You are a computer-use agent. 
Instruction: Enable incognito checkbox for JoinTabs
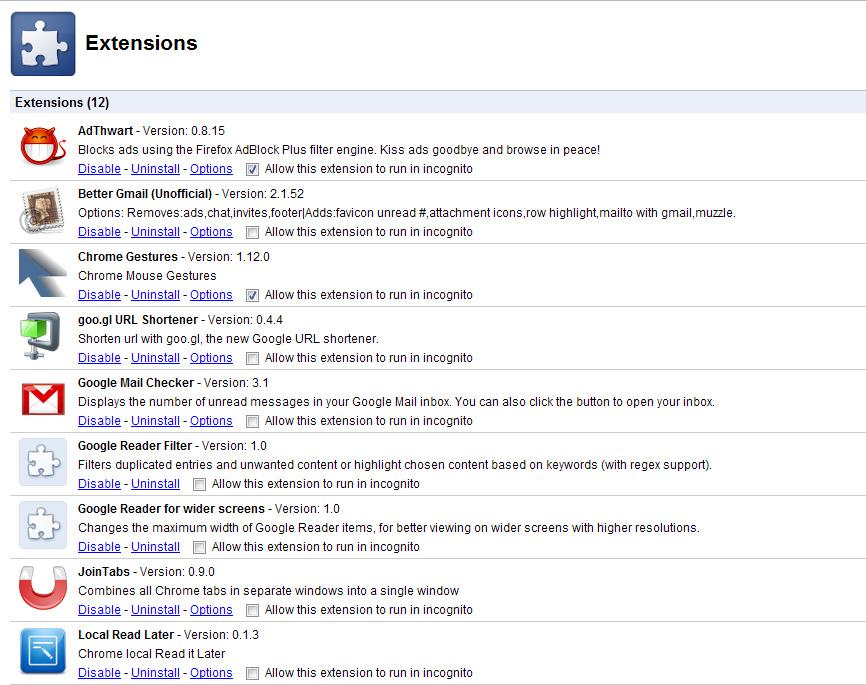tap(252, 610)
